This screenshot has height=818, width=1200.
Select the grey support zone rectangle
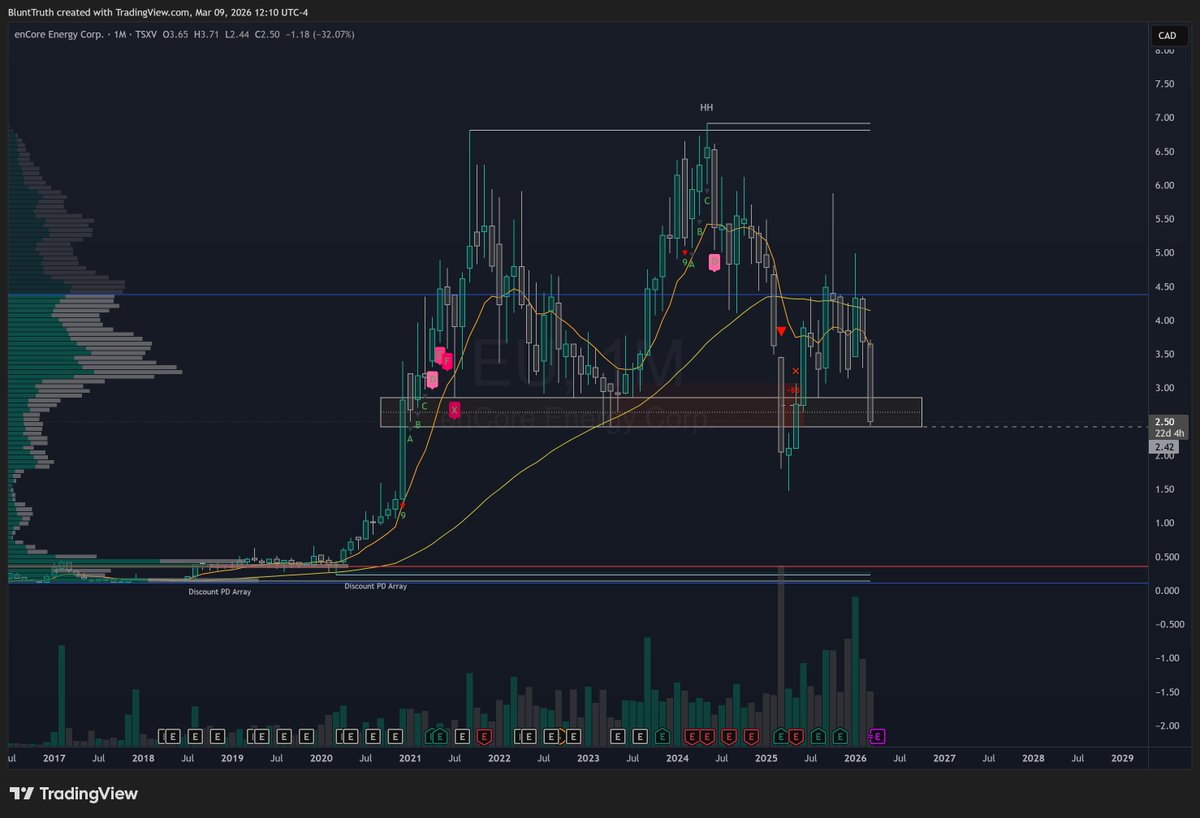coord(651,412)
